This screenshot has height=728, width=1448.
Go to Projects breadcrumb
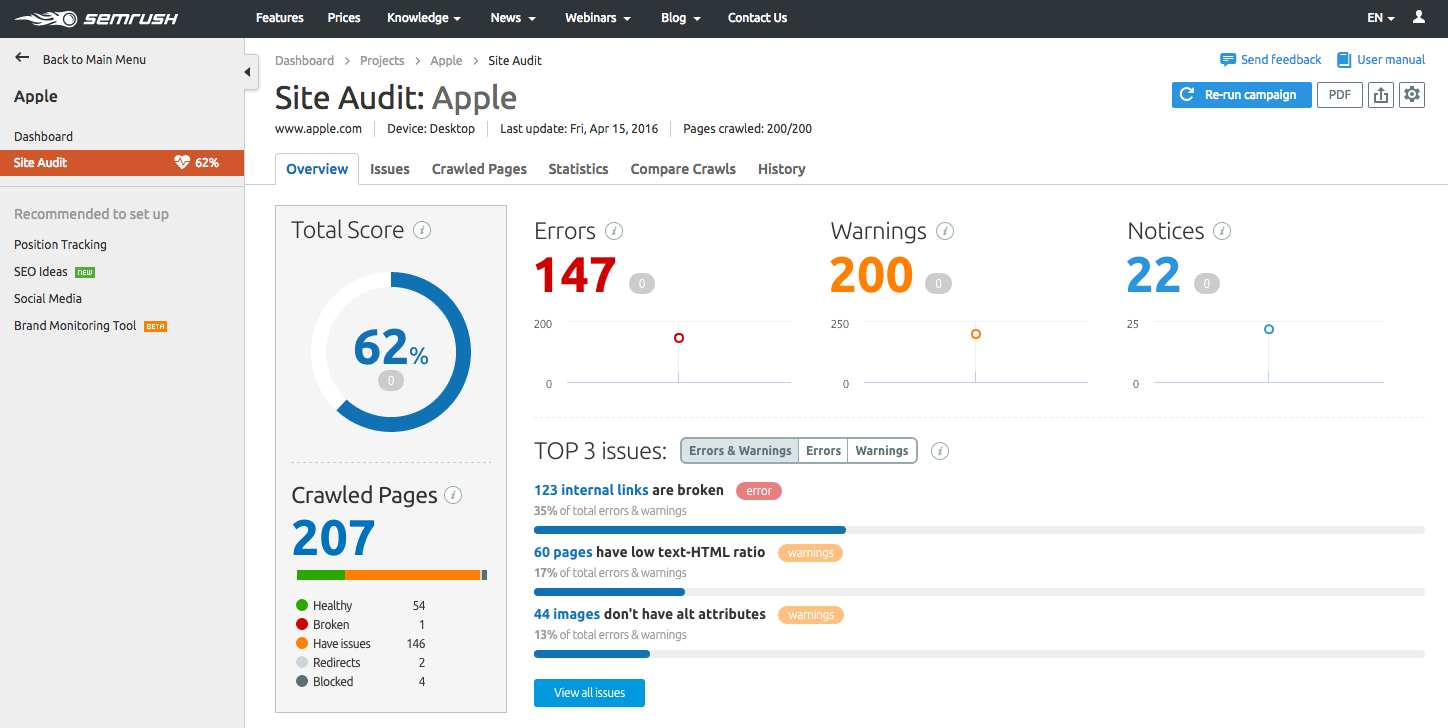click(x=382, y=61)
